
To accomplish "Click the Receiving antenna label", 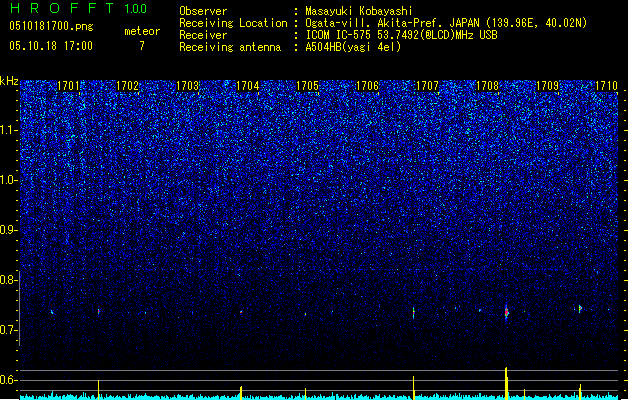I will 230,47.
